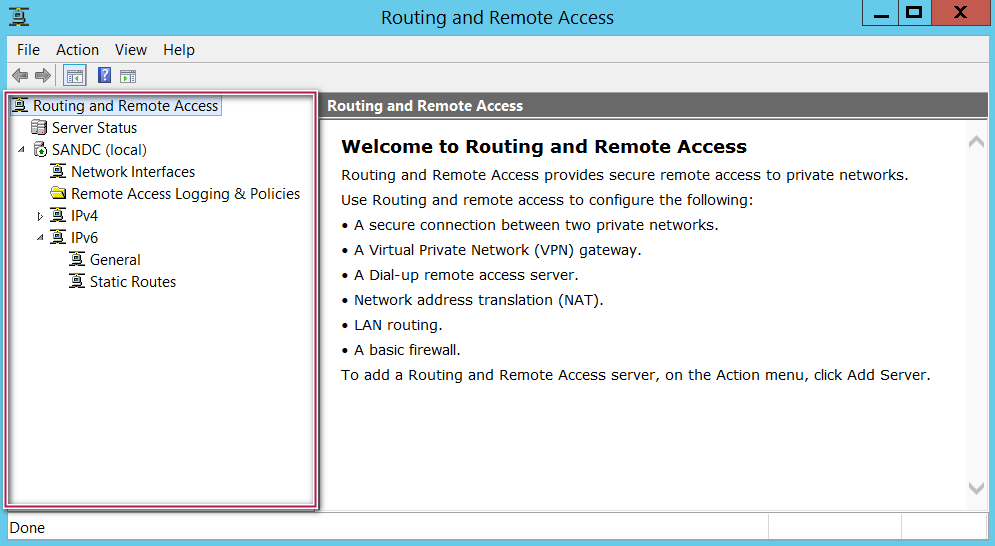The width and height of the screenshot is (995, 546).
Task: Select Remote Access Logging & Policies label
Action: click(185, 194)
